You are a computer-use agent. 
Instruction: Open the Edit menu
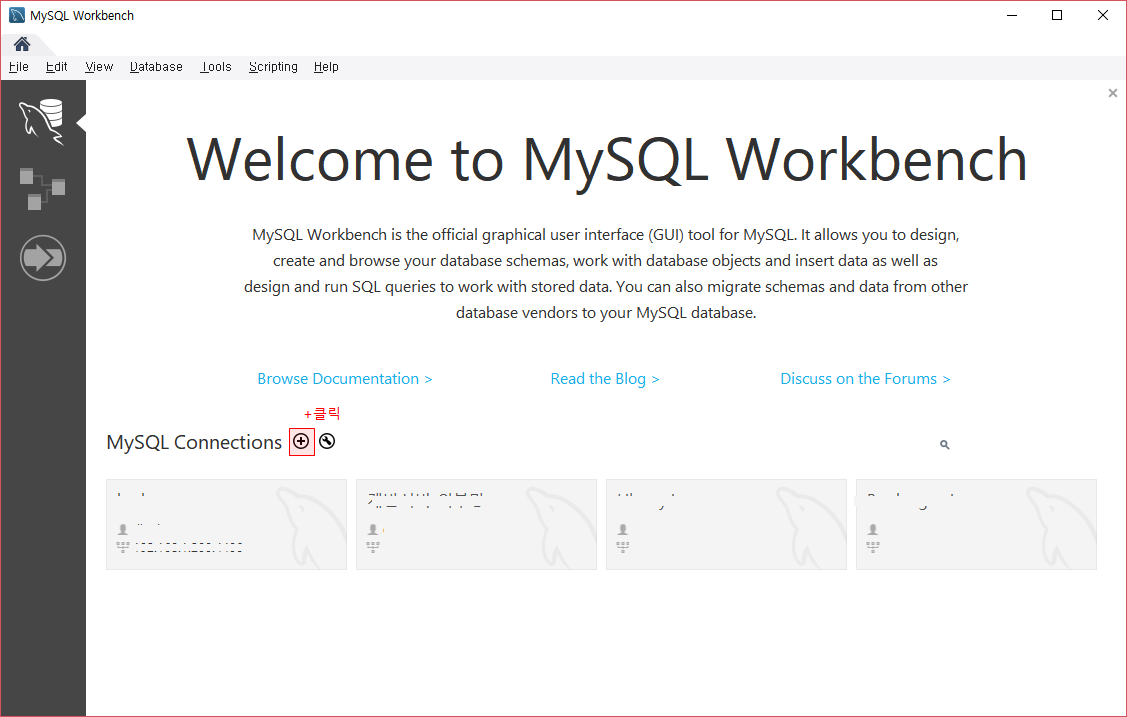[56, 67]
